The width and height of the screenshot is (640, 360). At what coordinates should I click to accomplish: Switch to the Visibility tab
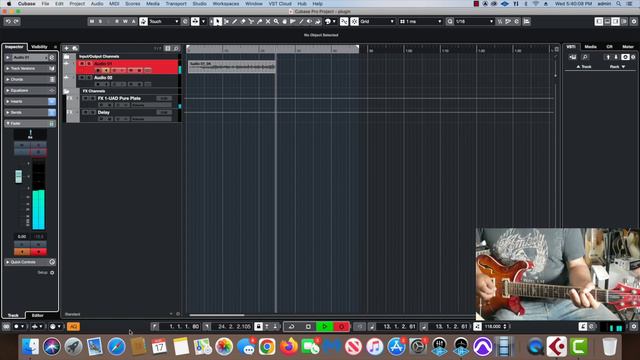point(40,47)
